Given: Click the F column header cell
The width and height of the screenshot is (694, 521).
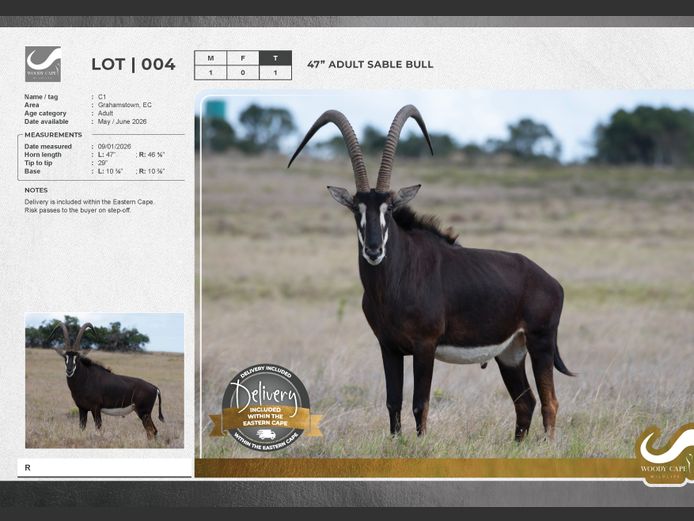Looking at the screenshot, I should point(243,58).
